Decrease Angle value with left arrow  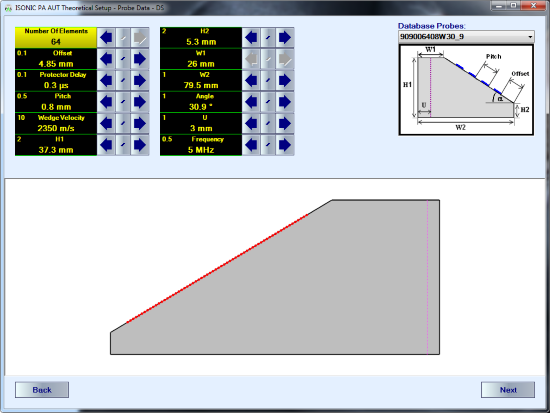[251, 102]
